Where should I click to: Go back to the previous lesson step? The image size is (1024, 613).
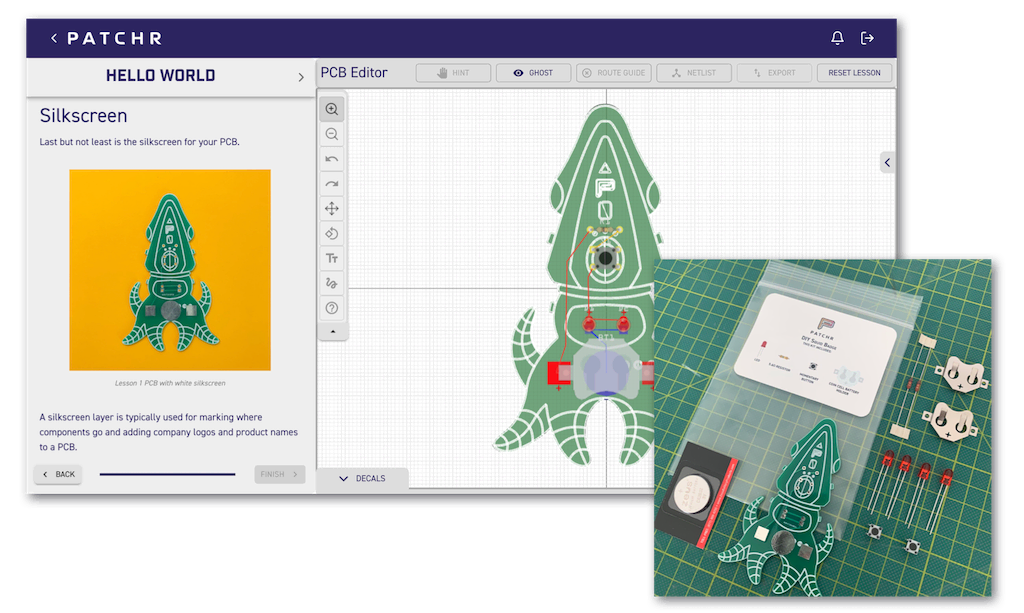coord(59,475)
